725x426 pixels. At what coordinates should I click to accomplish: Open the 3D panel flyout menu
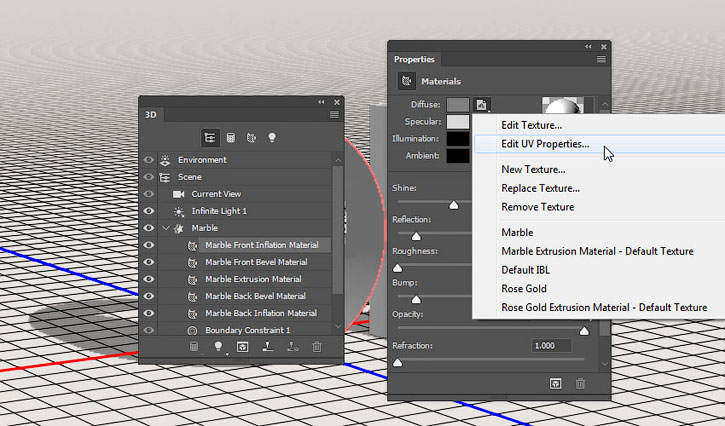pos(334,115)
